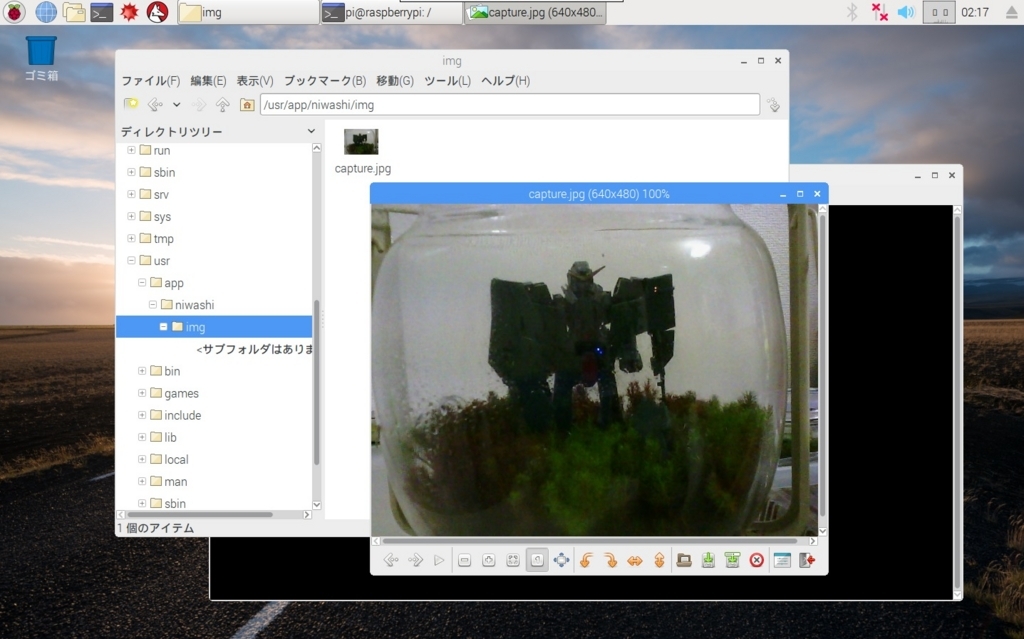Open the history dropdown arrow in file manager
Viewport: 1024px width, 639px height.
(x=176, y=105)
